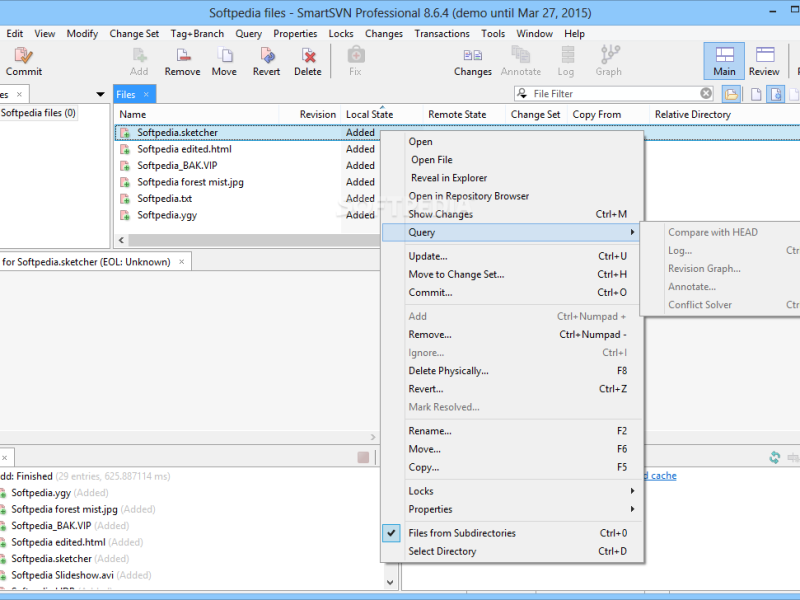Viewport: 800px width, 600px height.
Task: Open the dropdown arrow left of the Files tab
Action: [101, 94]
